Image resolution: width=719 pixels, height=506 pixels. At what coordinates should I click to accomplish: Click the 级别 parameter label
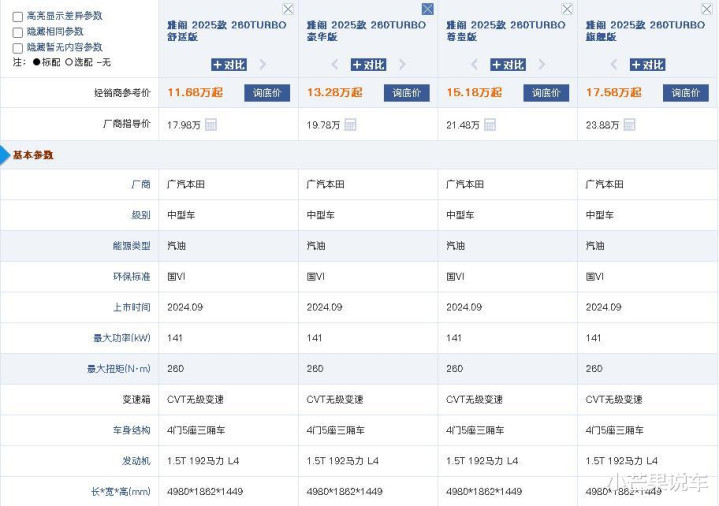(141, 215)
